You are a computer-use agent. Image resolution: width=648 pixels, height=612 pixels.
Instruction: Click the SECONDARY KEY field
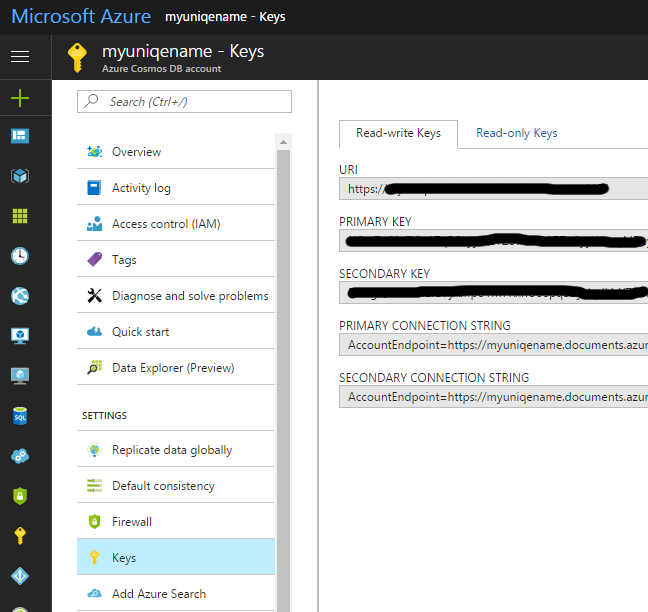click(x=493, y=293)
